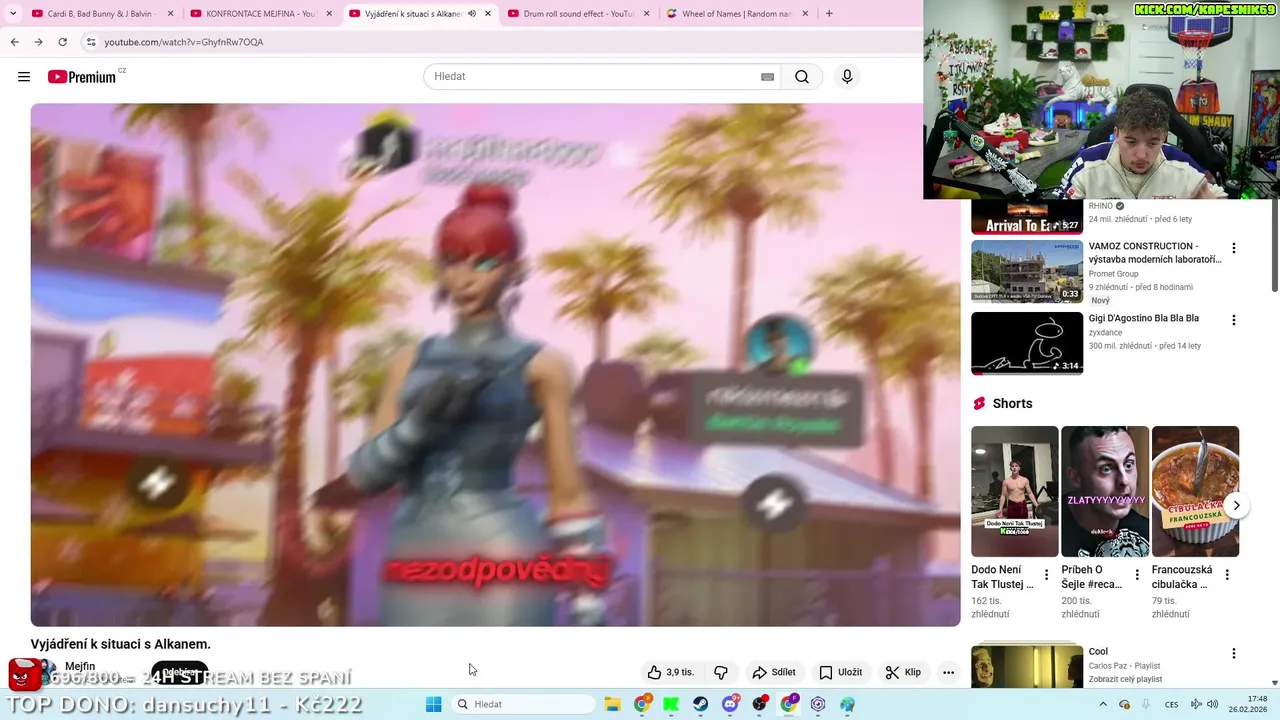The height and width of the screenshot is (720, 1280).
Task: Open the on-screen keyboard in search box
Action: (x=767, y=77)
